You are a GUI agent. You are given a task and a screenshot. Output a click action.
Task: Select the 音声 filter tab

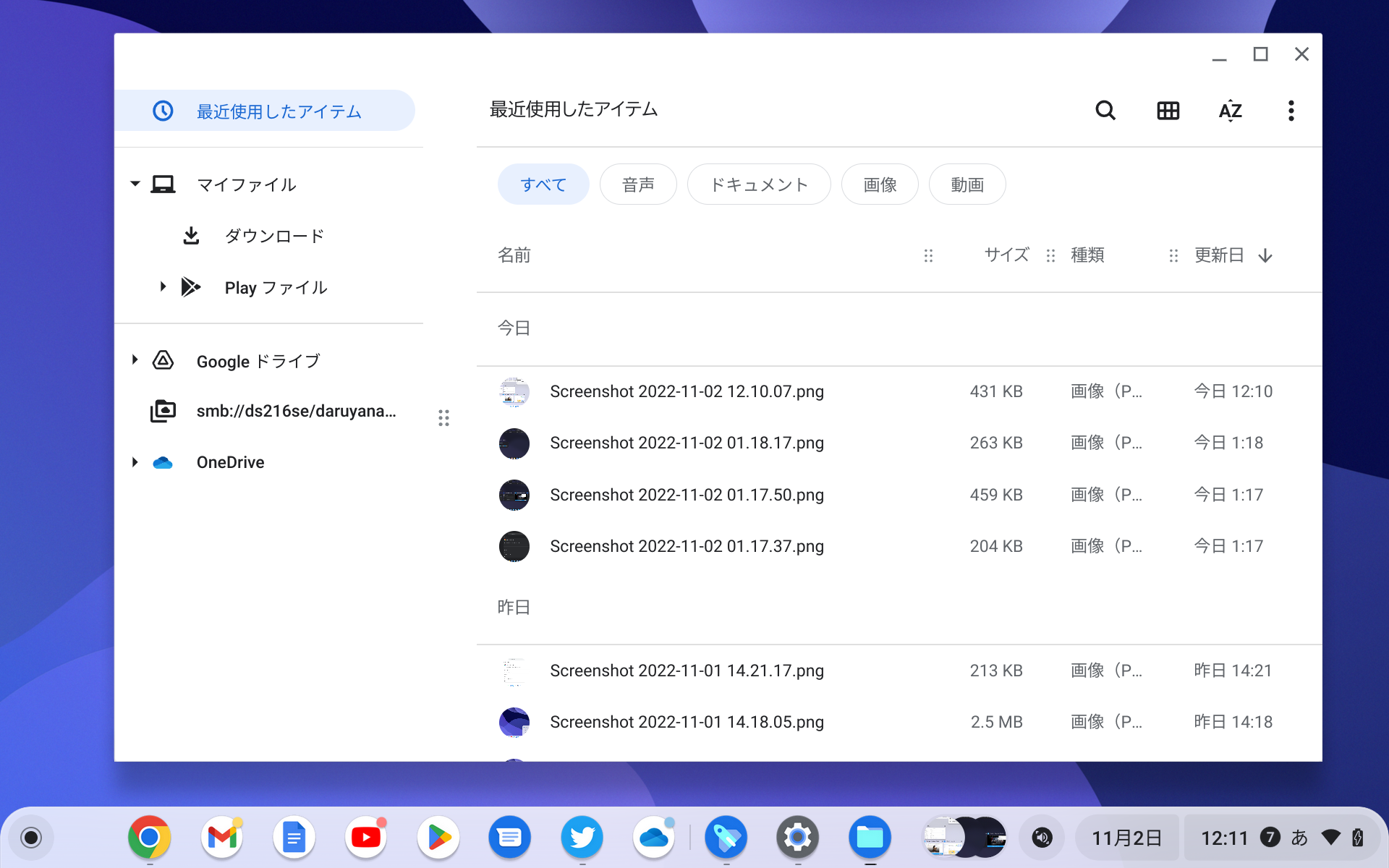tap(637, 184)
